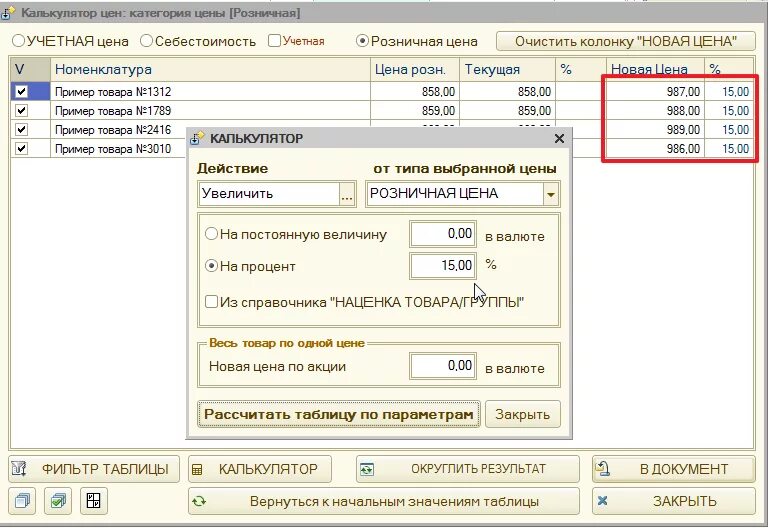The height and width of the screenshot is (528, 768).
Task: Open the РОЗНИЧНАЯ ЦЕНА dropdown arrow
Action: click(x=551, y=194)
